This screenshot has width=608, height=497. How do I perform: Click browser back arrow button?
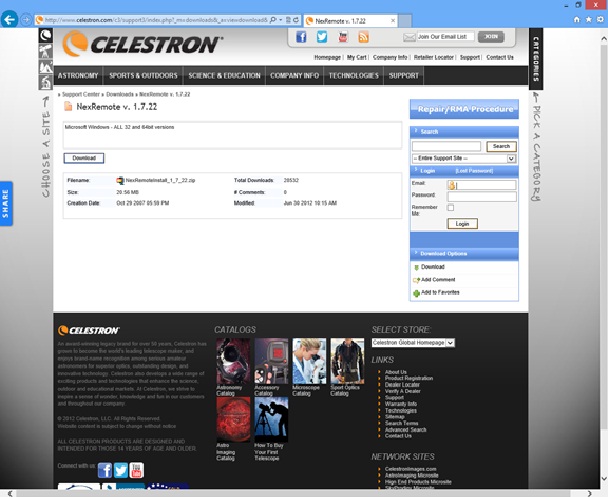point(9,19)
